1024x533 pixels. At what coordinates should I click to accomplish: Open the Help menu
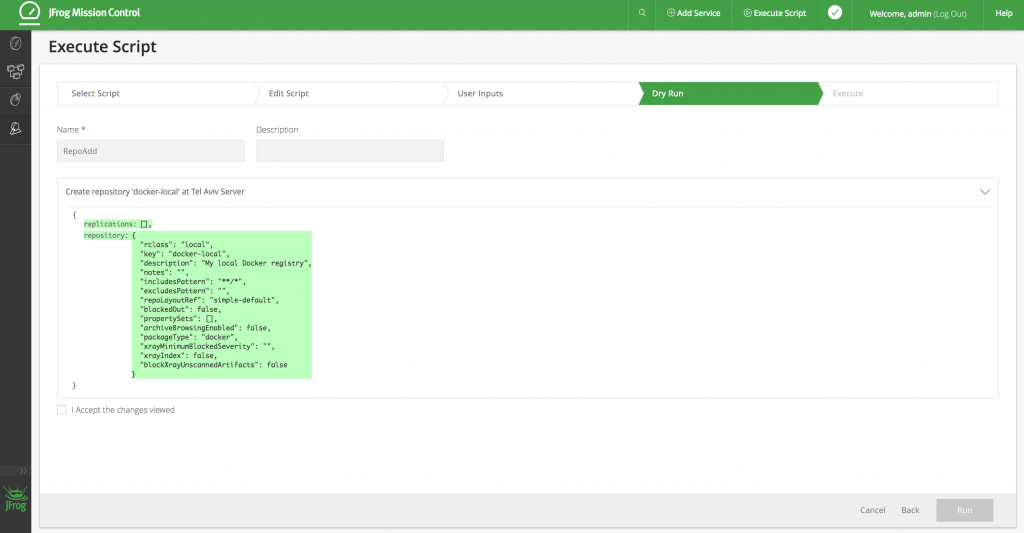pos(1004,13)
